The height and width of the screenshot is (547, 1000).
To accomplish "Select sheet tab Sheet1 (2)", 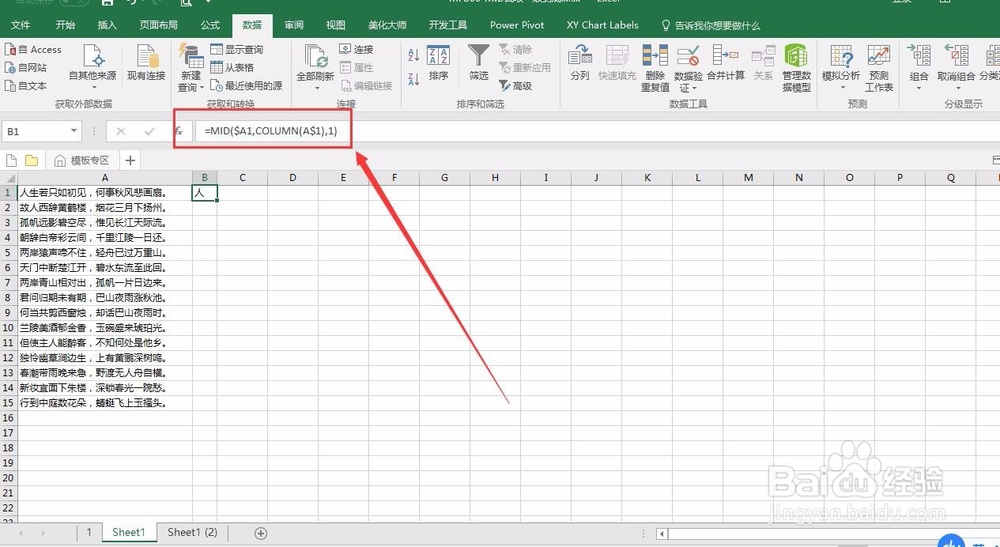I will click(x=192, y=532).
